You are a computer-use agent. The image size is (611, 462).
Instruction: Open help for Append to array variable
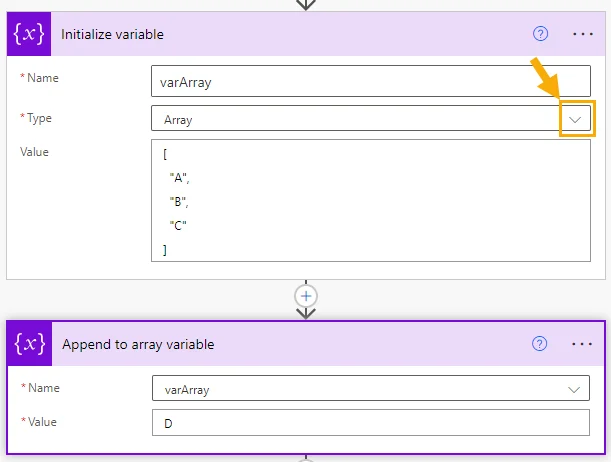[541, 344]
